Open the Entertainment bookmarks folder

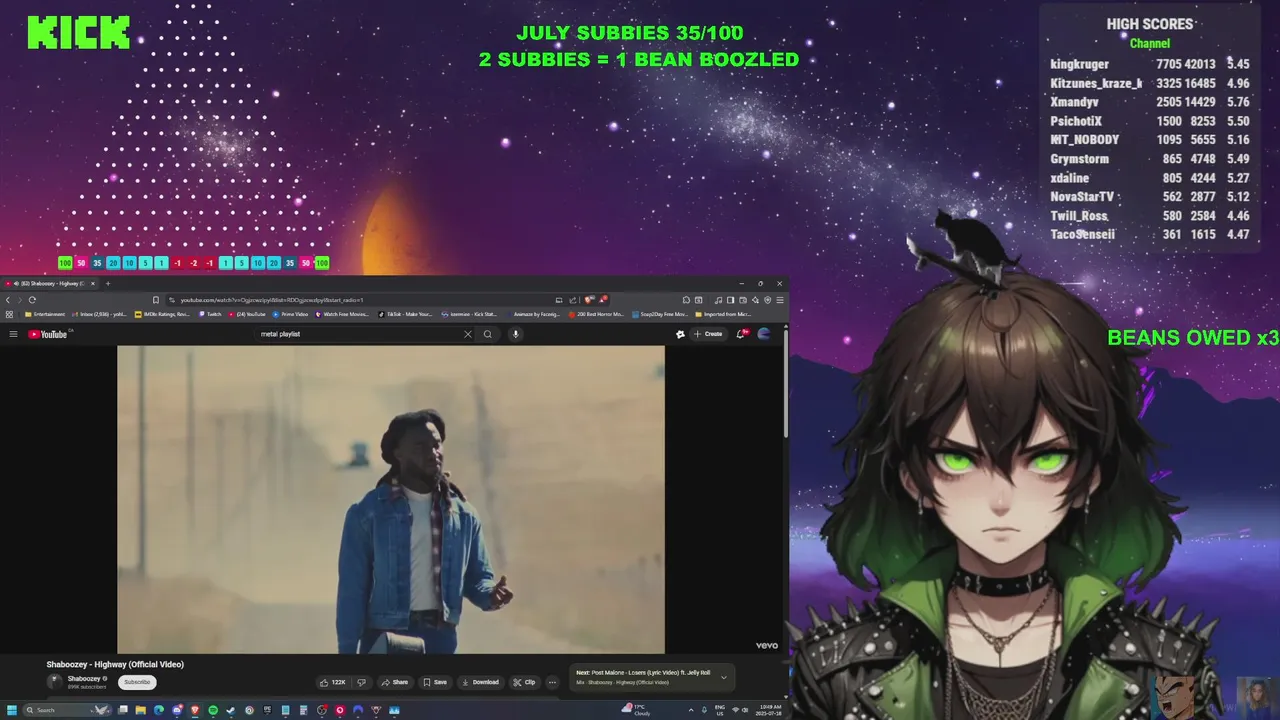pos(45,314)
